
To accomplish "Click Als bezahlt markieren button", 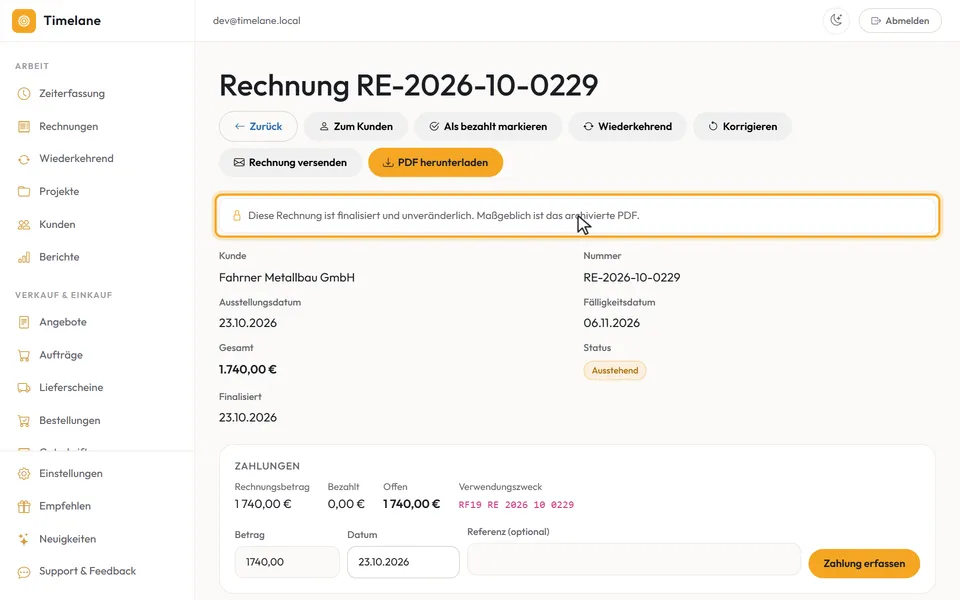I will pos(488,127).
